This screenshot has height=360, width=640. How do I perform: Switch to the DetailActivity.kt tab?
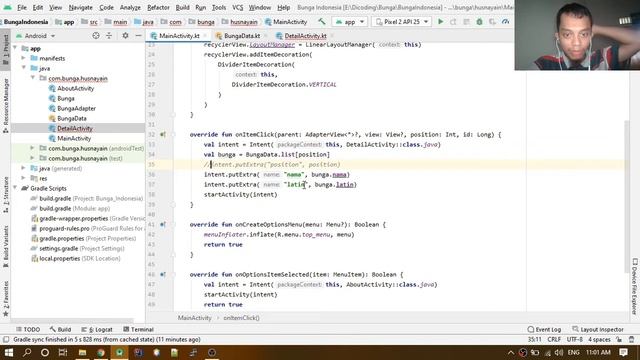[305, 36]
